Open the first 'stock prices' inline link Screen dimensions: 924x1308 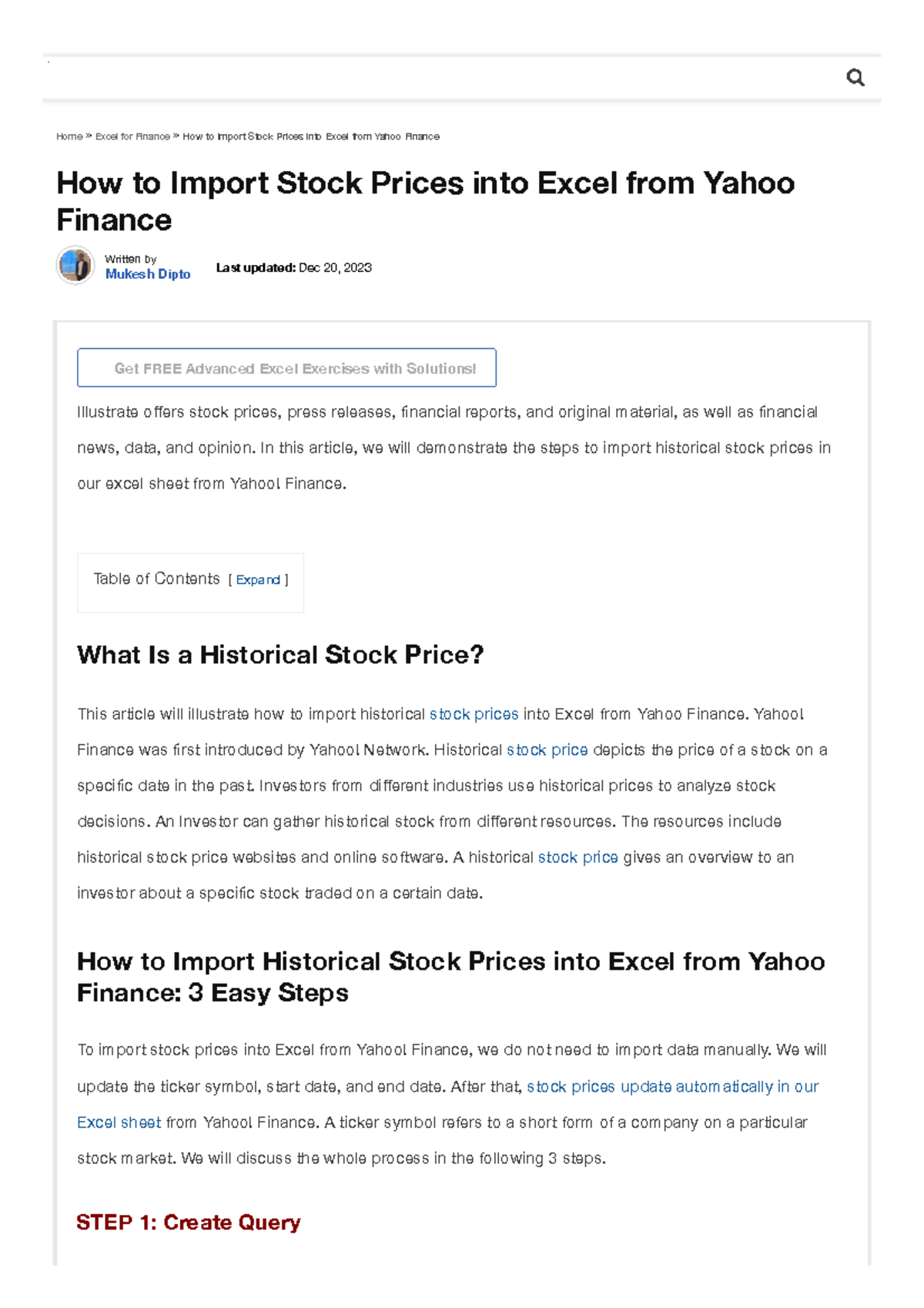[475, 714]
